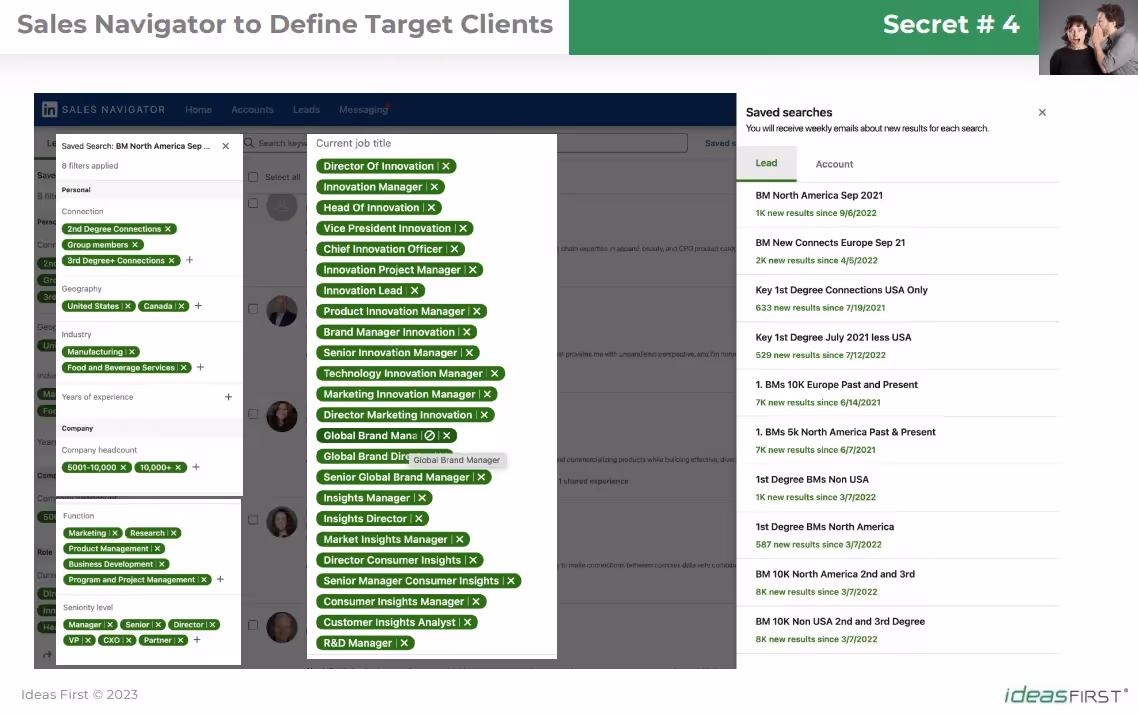The width and height of the screenshot is (1138, 715).
Task: Add another Connection filter
Action: [x=189, y=260]
